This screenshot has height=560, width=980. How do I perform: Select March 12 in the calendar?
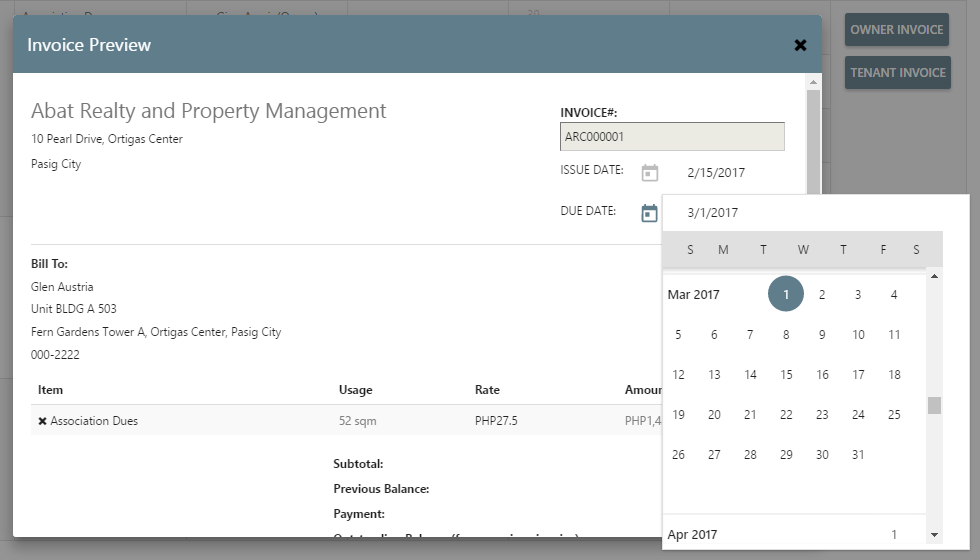click(x=678, y=374)
